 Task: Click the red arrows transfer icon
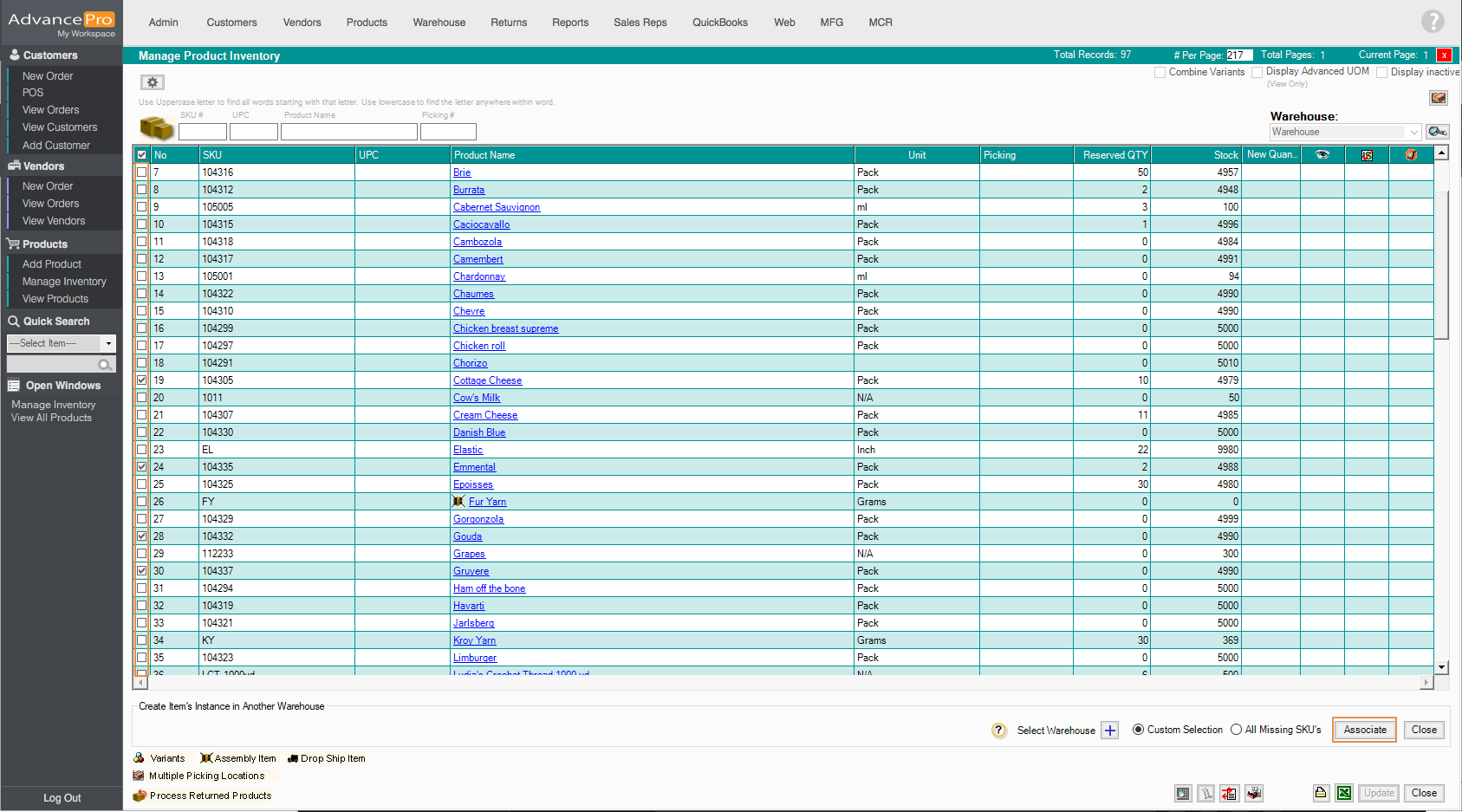1229,793
